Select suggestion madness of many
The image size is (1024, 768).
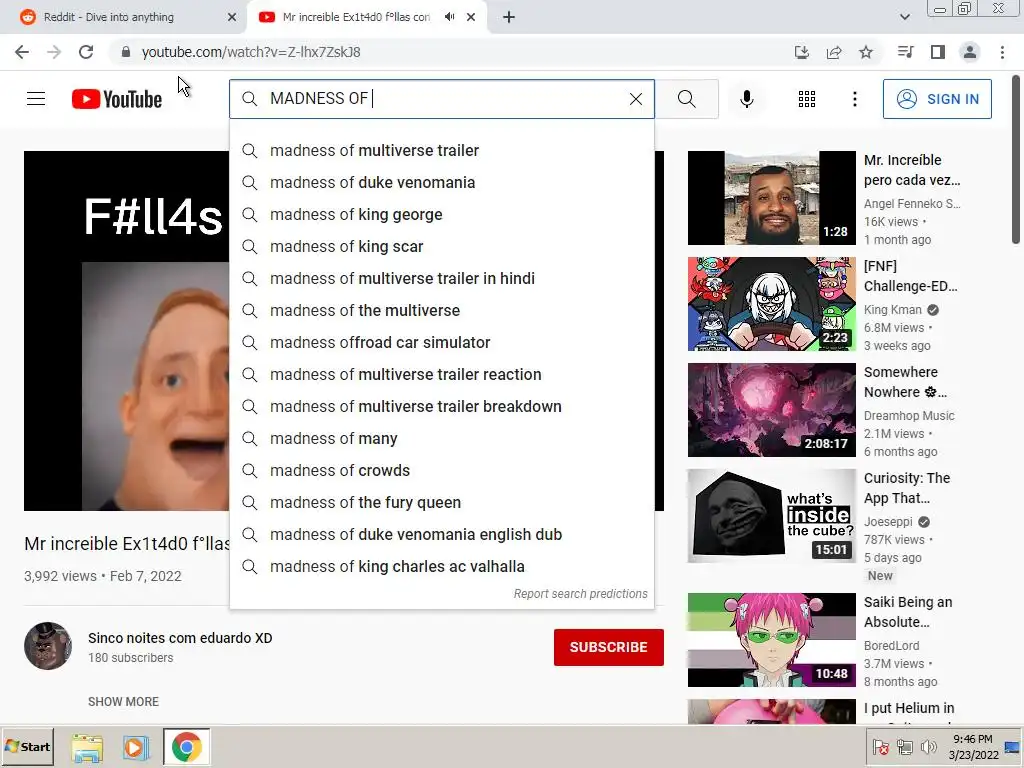point(441,438)
